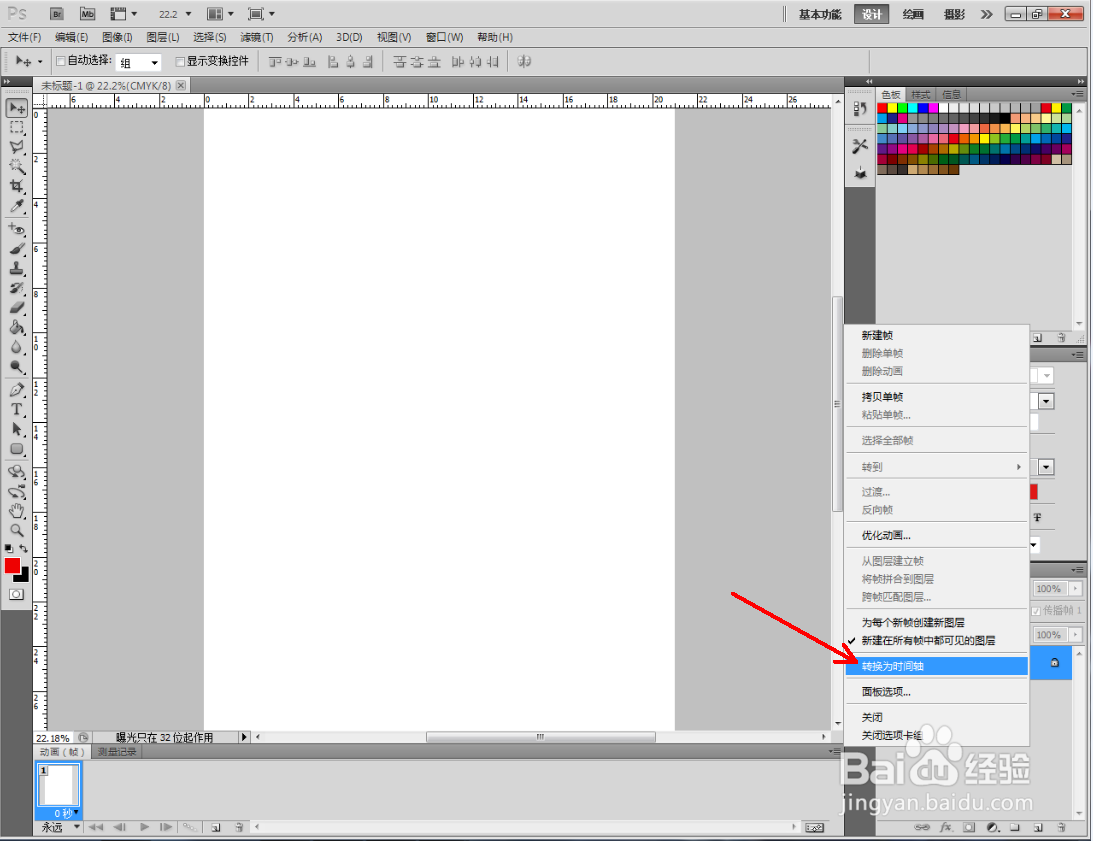This screenshot has width=1093, height=841.
Task: Enable the 自动选择 checkbox
Action: [x=61, y=61]
